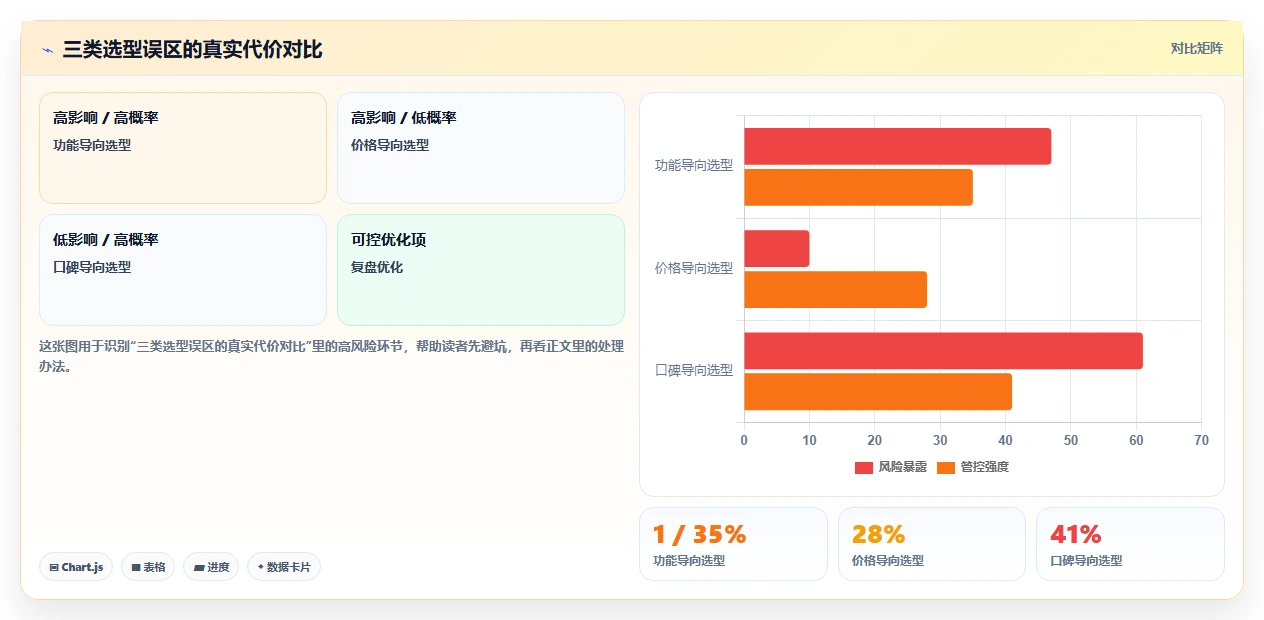
Task: Click chart y-axis label 口碑导向选型
Action: click(694, 370)
